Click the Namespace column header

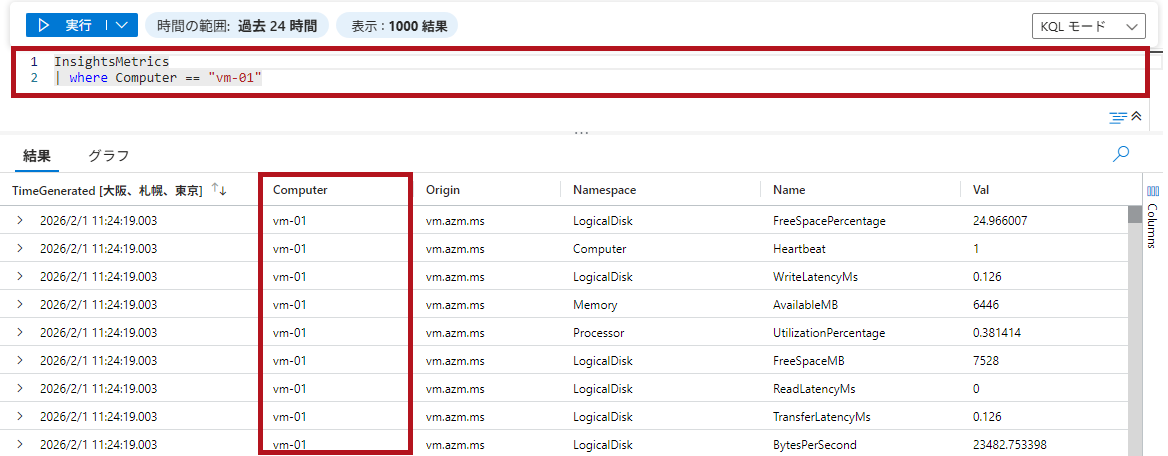click(604, 190)
